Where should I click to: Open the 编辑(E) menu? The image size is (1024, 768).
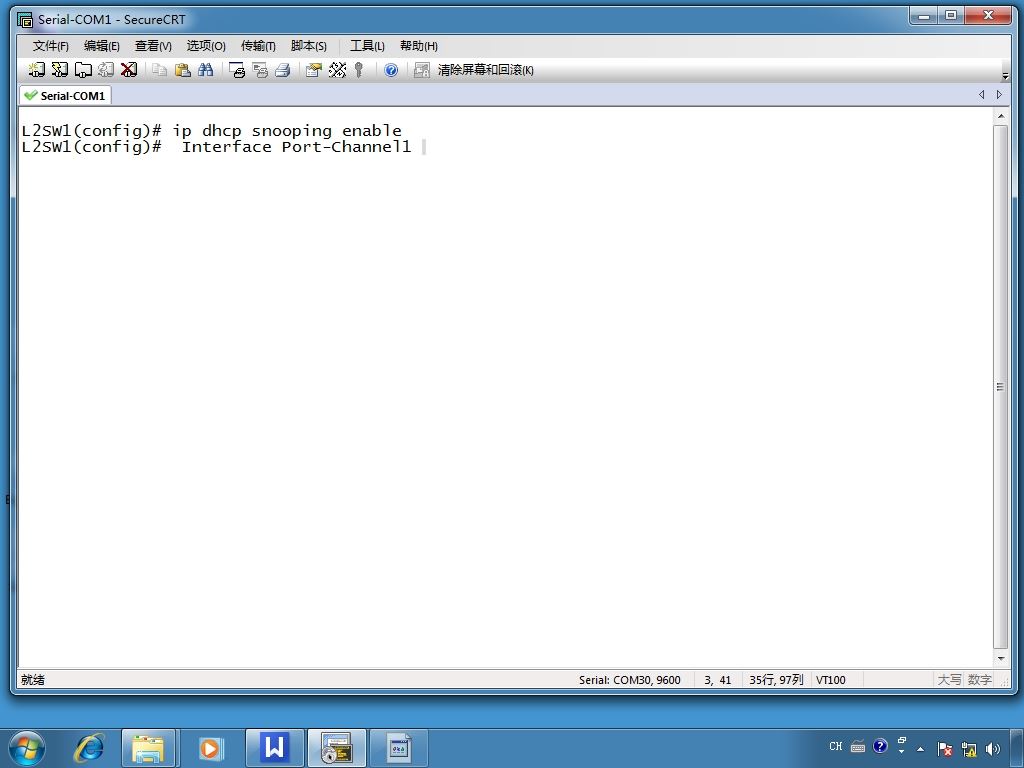[x=101, y=46]
